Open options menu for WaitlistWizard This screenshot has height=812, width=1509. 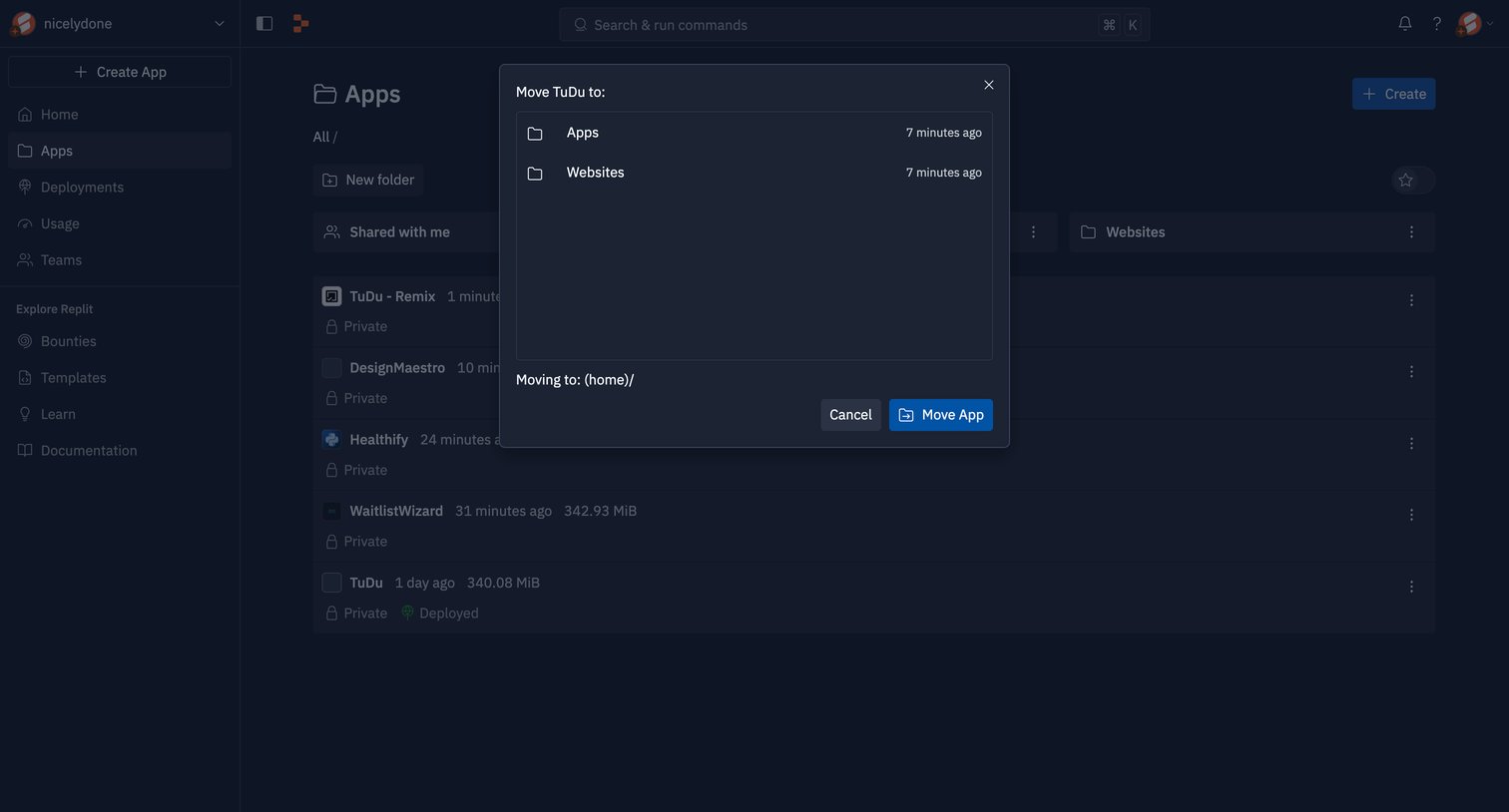click(1411, 515)
